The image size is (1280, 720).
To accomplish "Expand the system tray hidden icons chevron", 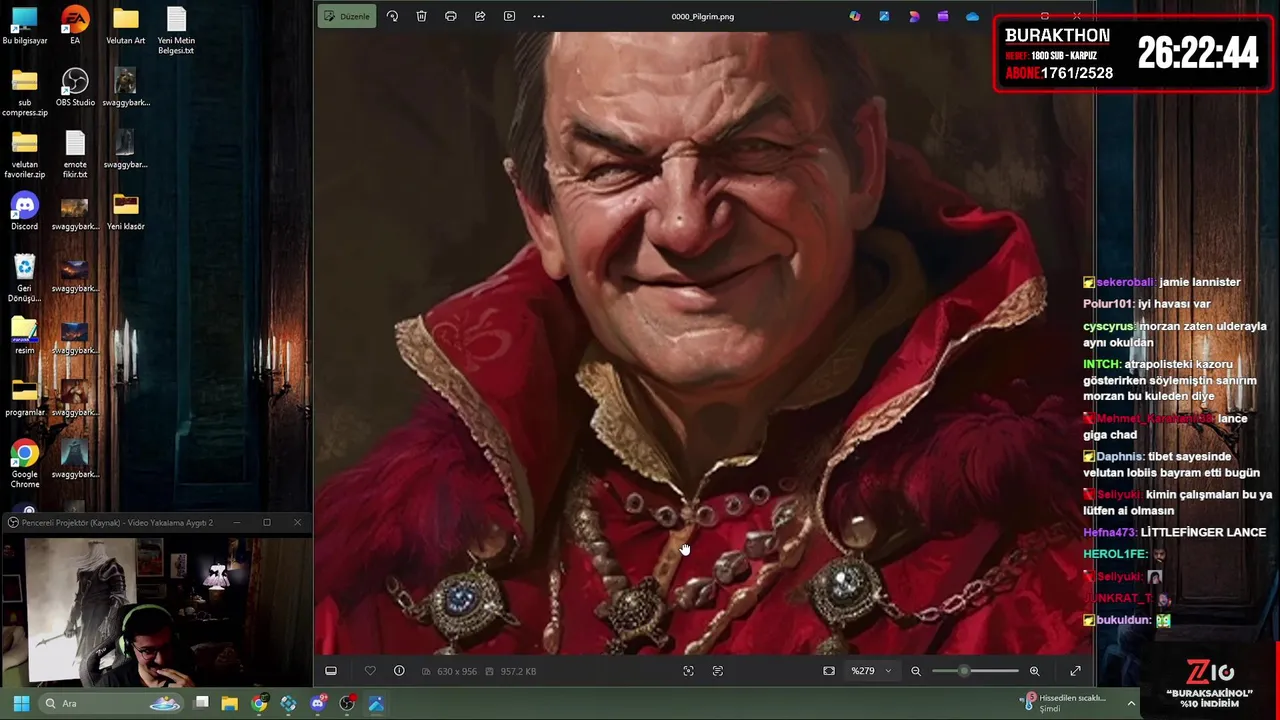I will [x=1131, y=703].
